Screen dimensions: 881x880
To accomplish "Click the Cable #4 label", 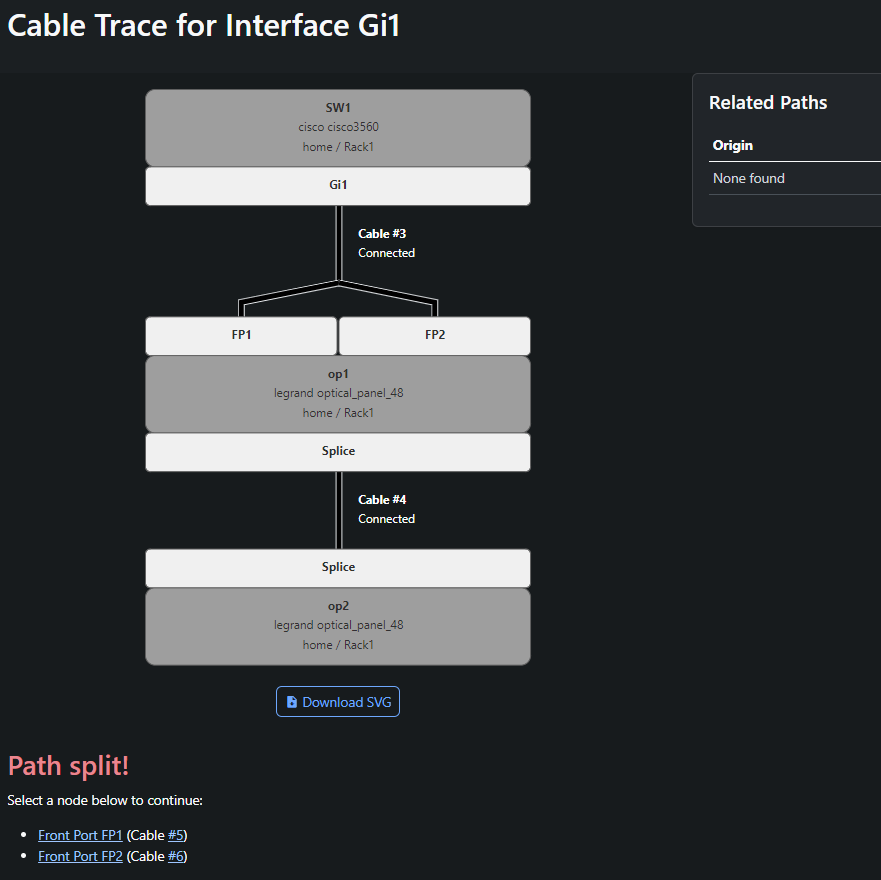I will tap(382, 500).
